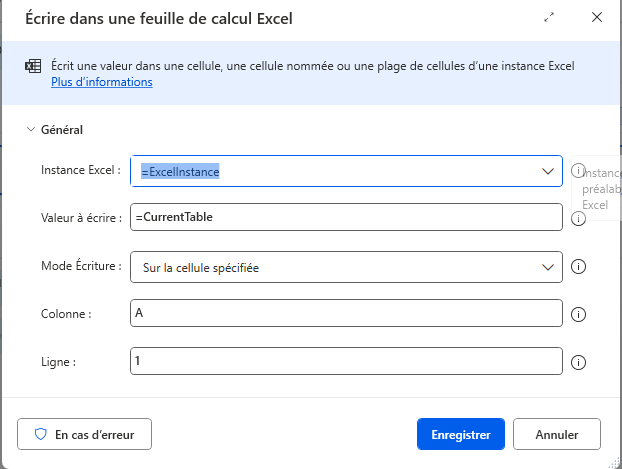
Task: Click the info icon beside Colonne
Action: click(x=577, y=314)
